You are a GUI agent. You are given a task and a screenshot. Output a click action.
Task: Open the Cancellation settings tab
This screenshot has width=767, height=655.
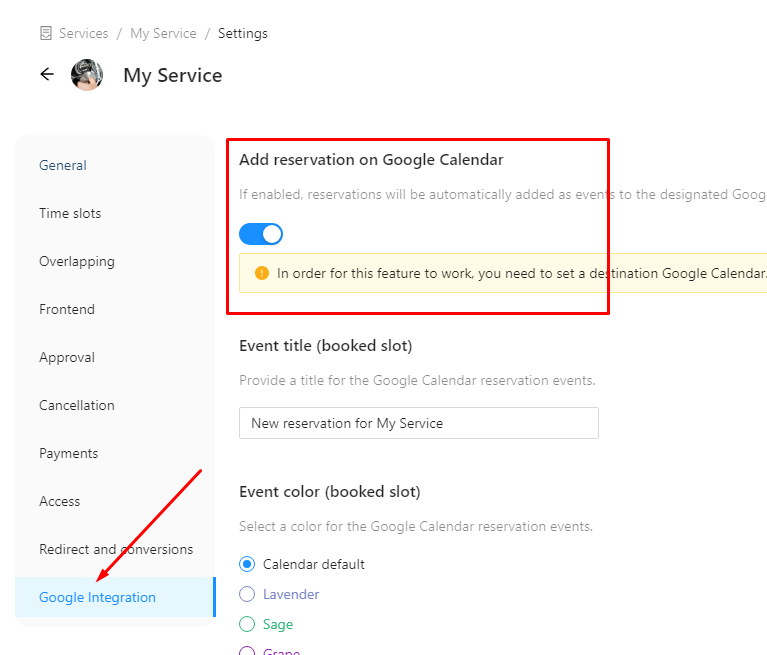[x=77, y=405]
